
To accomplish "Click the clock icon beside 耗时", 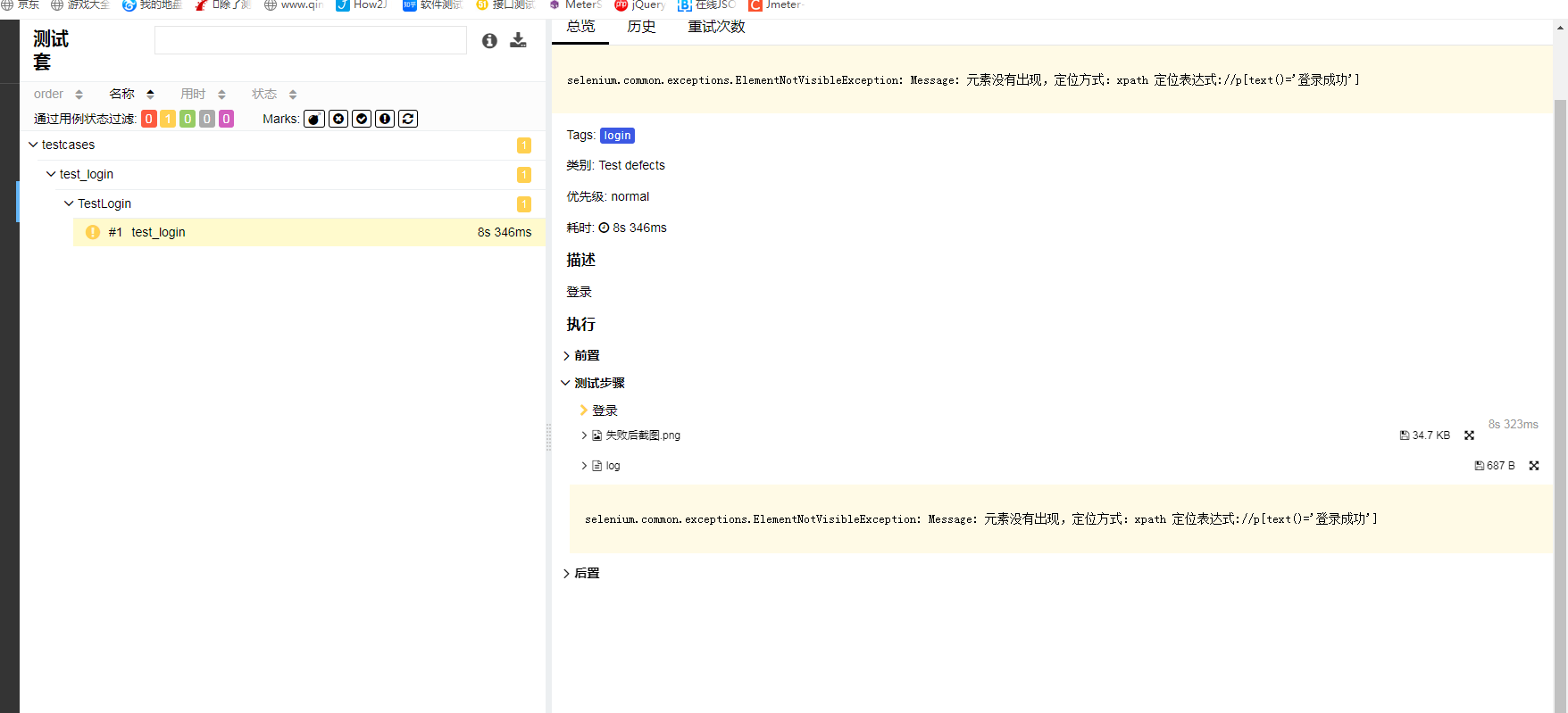I will [x=604, y=228].
